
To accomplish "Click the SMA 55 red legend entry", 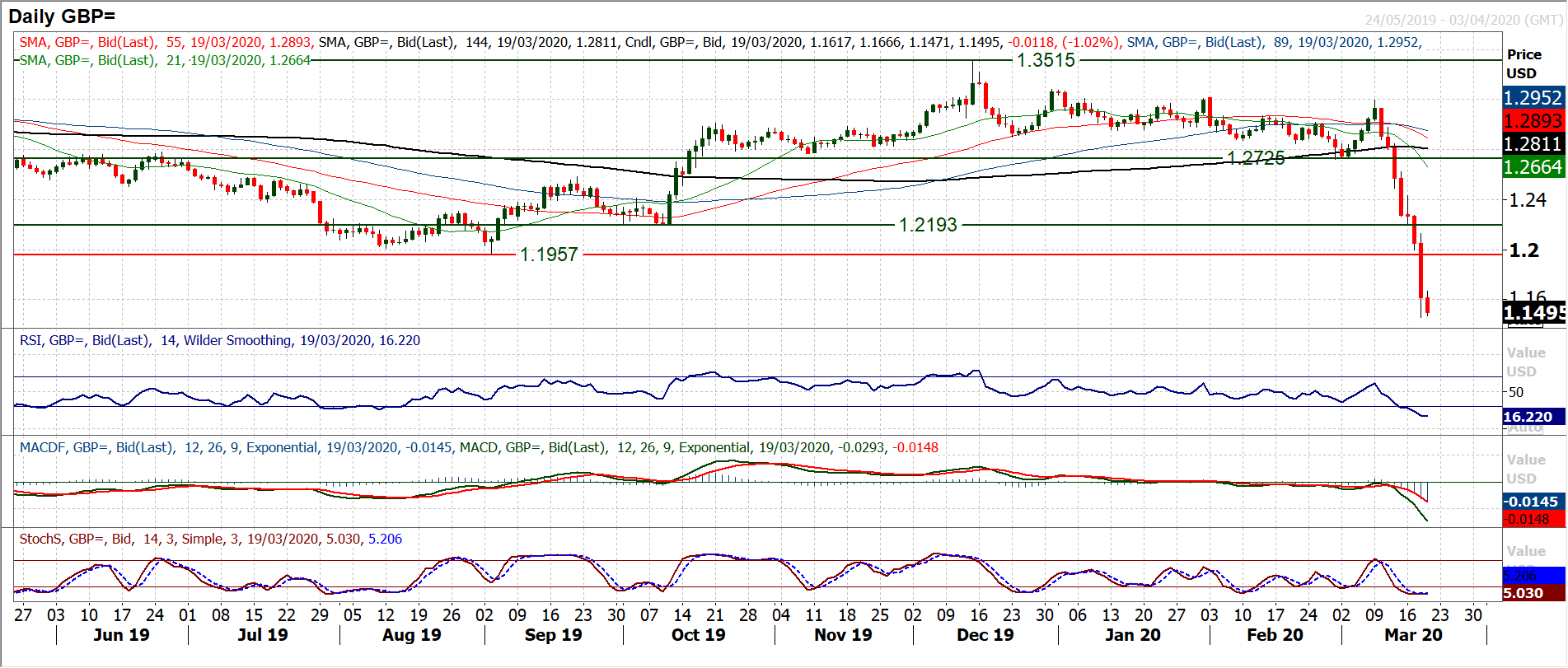I will pyautogui.click(x=165, y=42).
